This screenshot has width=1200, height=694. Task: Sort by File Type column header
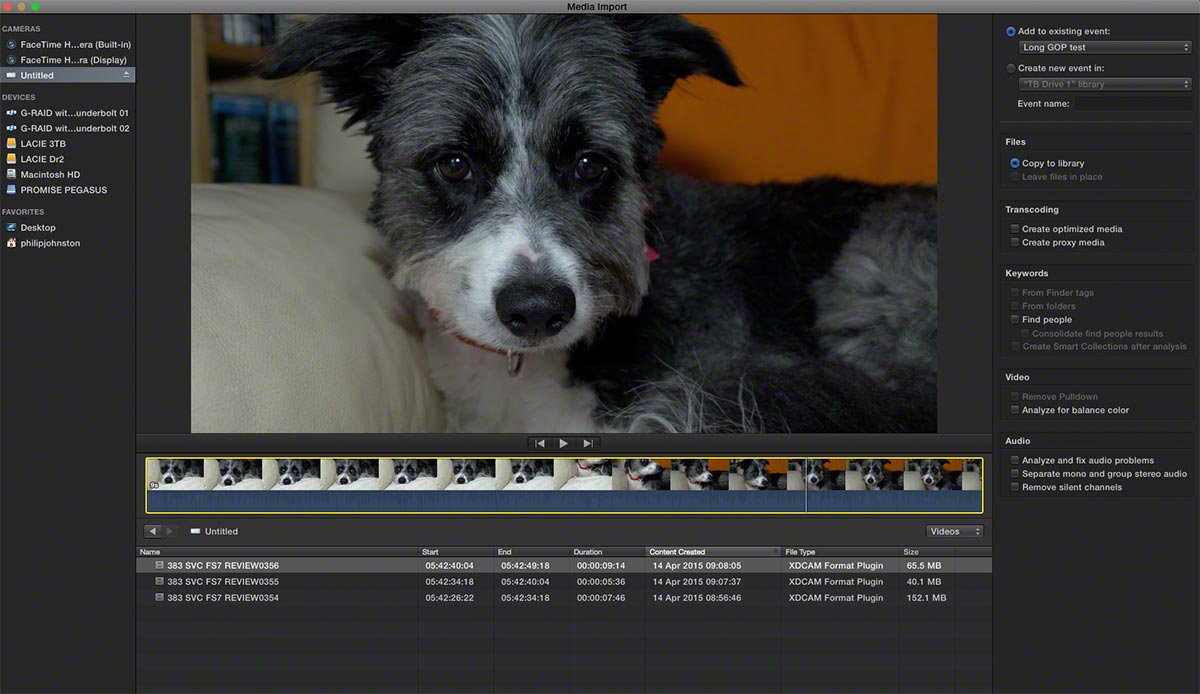pos(840,552)
